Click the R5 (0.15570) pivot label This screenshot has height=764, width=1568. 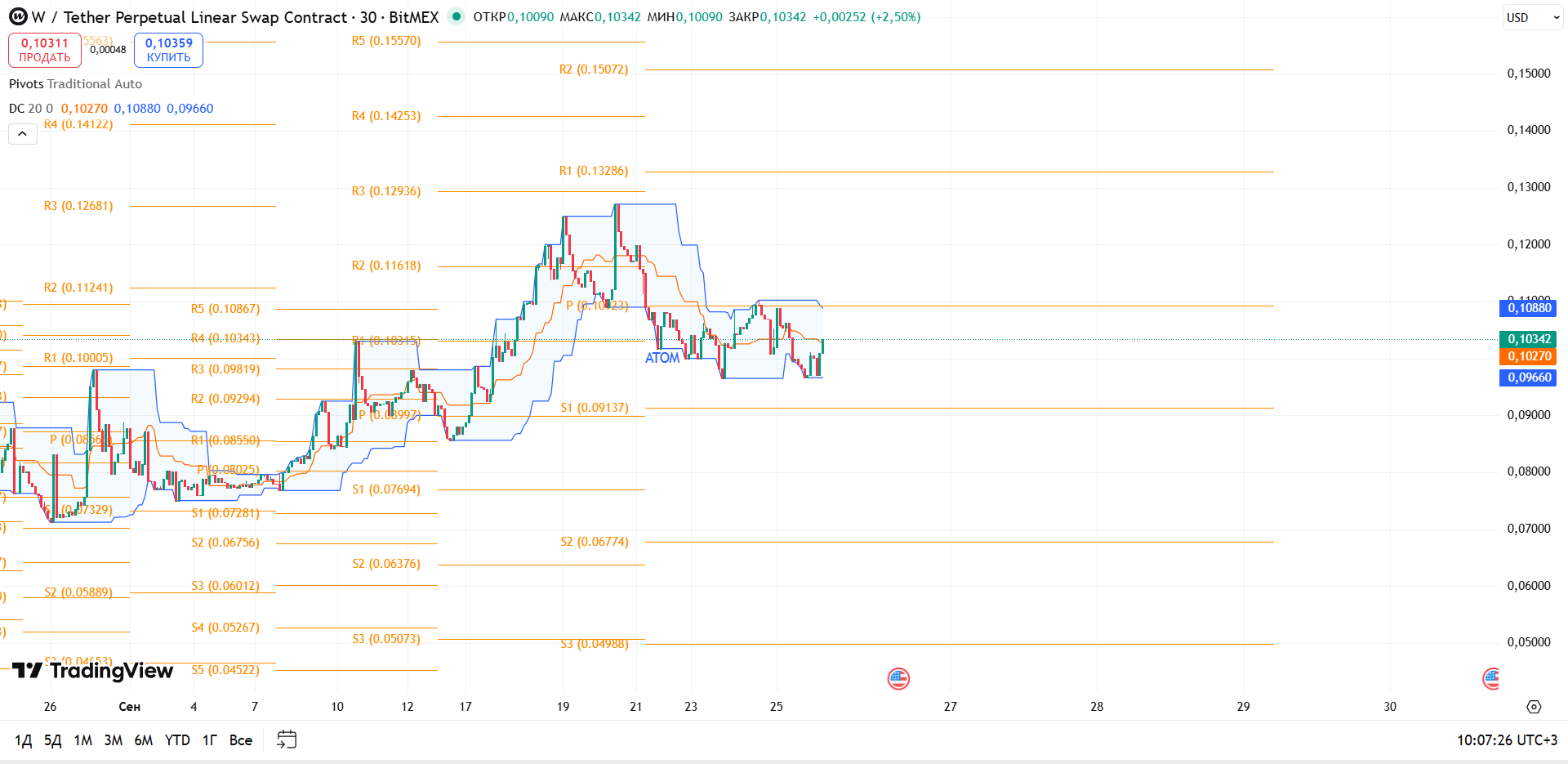tap(386, 41)
